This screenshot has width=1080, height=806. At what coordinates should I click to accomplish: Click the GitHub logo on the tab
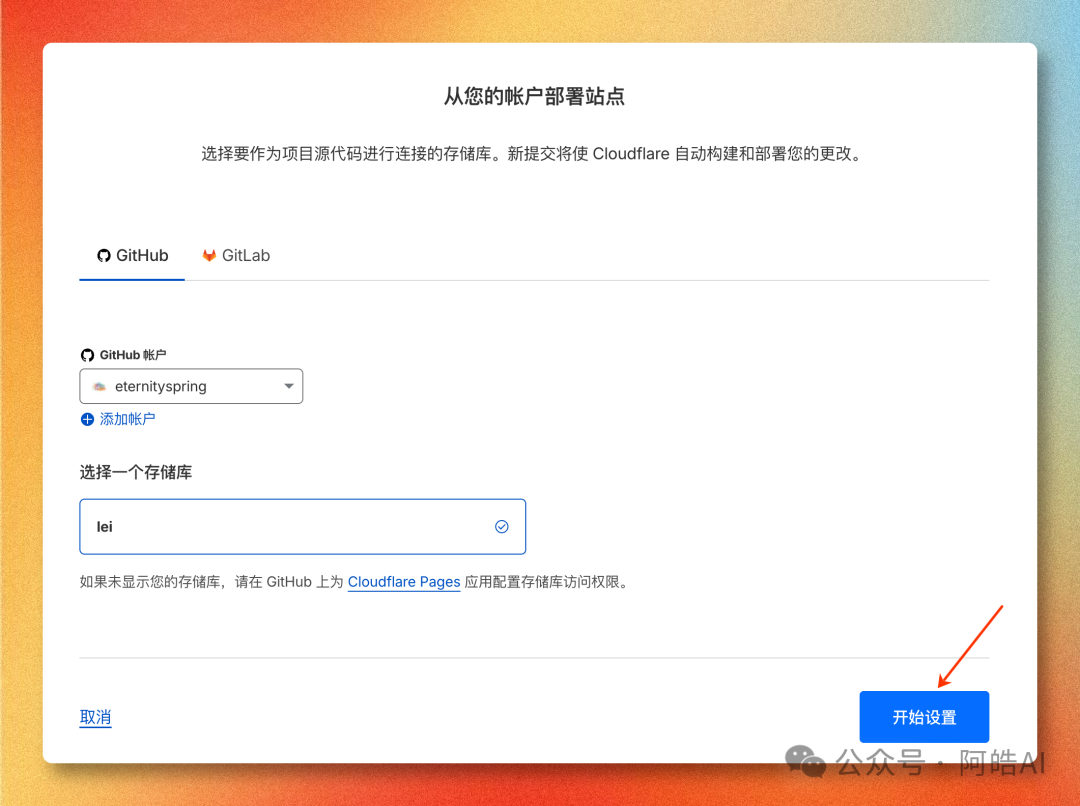[104, 256]
